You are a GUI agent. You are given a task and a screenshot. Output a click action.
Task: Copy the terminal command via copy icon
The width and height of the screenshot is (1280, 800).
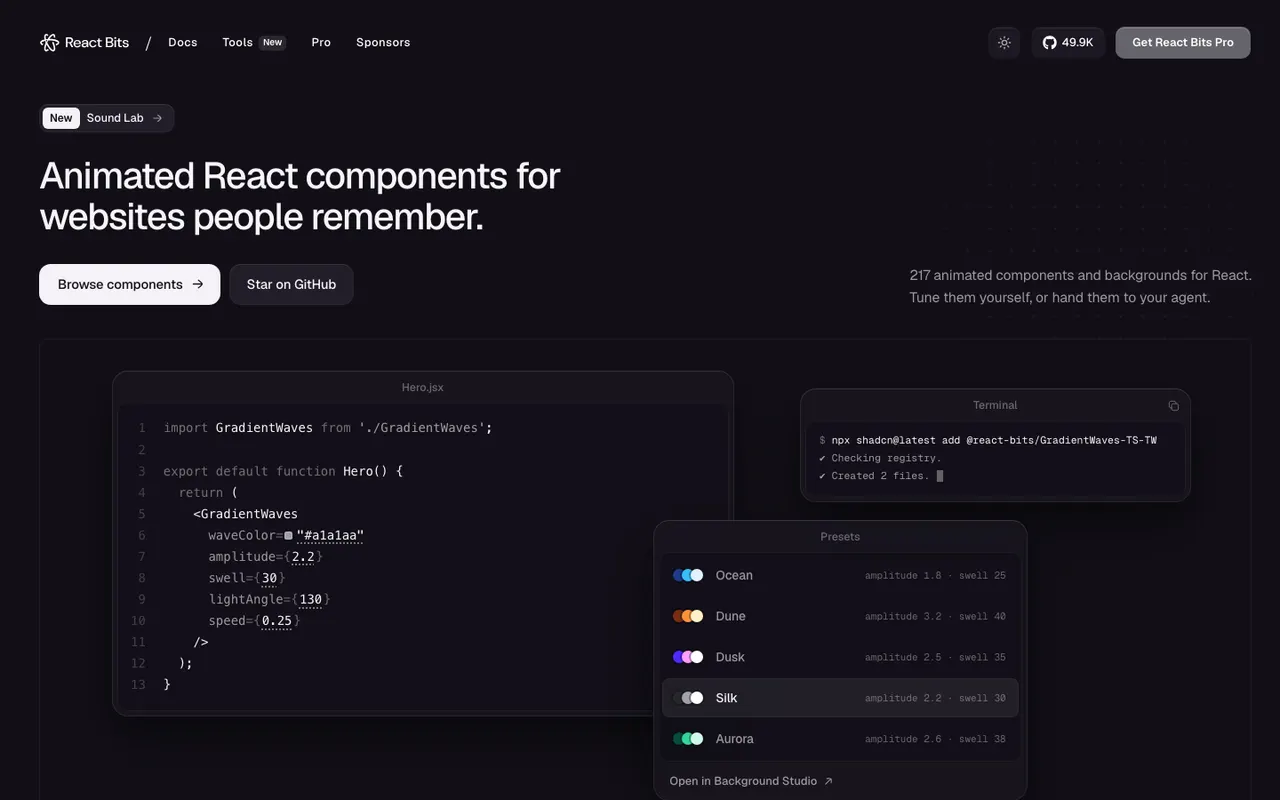point(1173,406)
